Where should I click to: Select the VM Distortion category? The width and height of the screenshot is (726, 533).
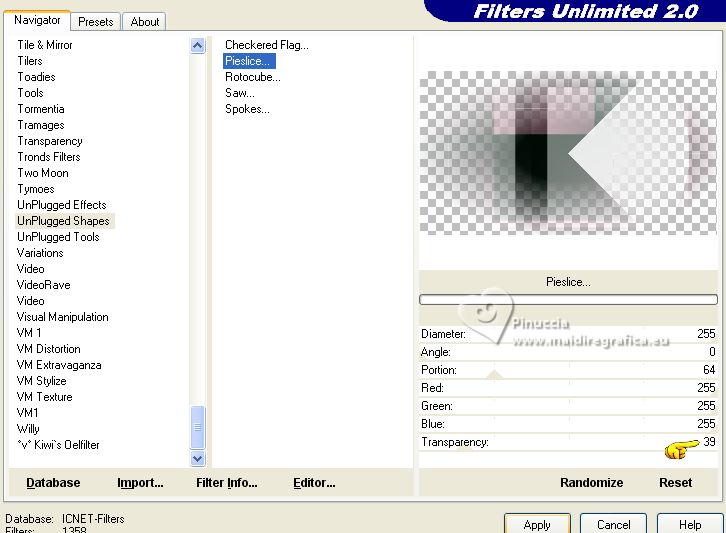click(x=49, y=349)
